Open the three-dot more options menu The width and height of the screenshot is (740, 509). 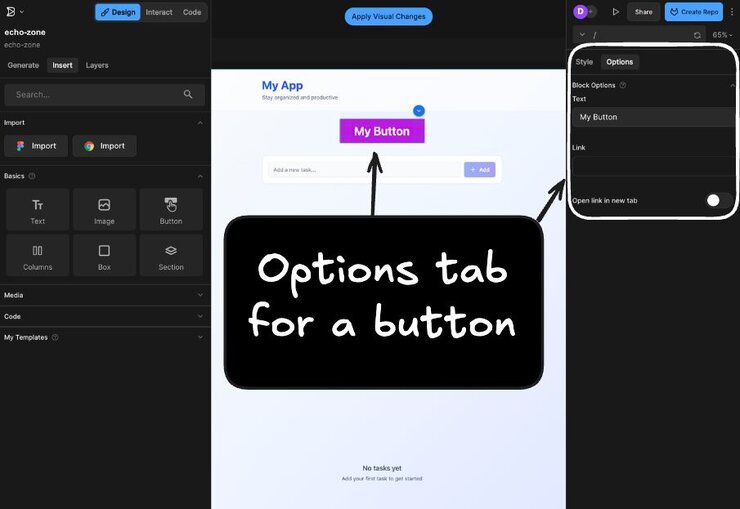pyautogui.click(x=732, y=12)
